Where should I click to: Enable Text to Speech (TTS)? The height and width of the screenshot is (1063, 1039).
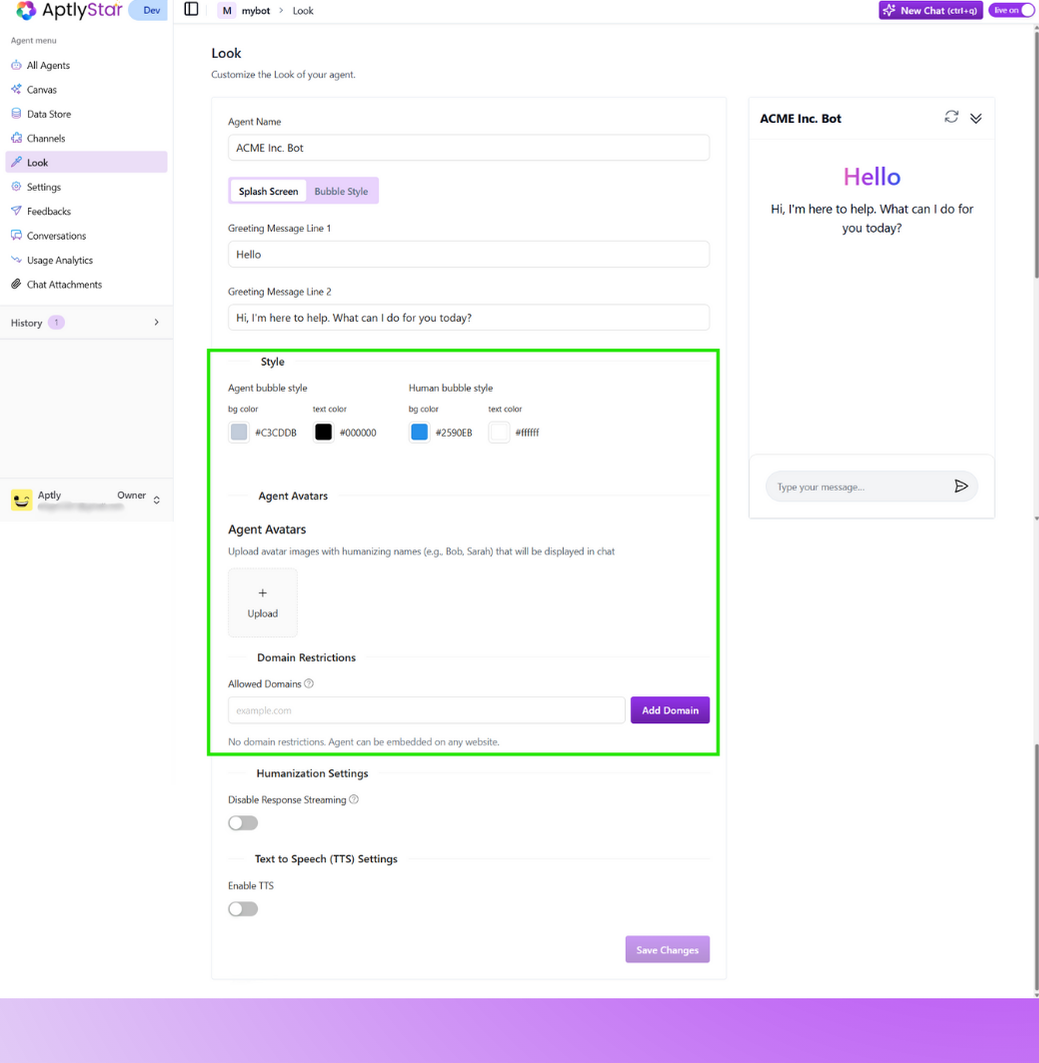click(242, 908)
